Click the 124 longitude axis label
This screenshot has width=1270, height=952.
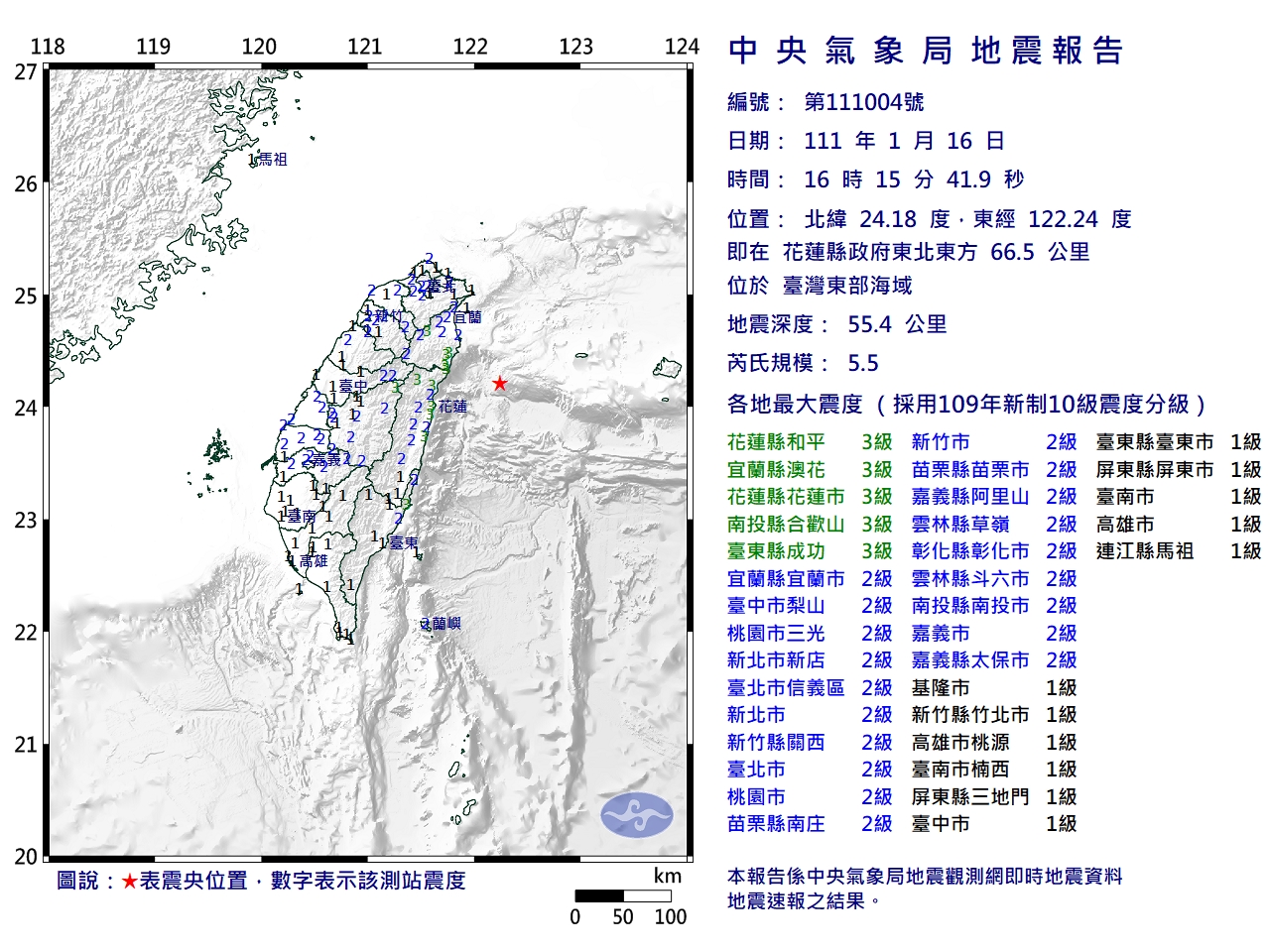pyautogui.click(x=682, y=47)
